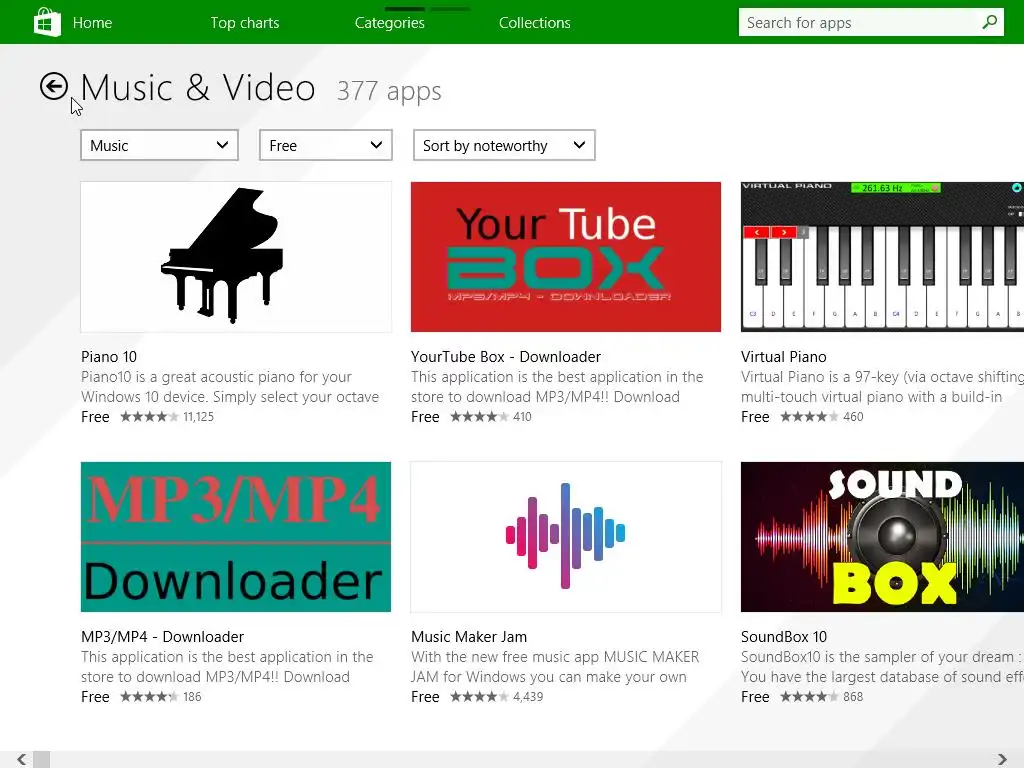Open the MP3/MP4 Downloader app thumbnail
The height and width of the screenshot is (768, 1024).
coord(236,537)
